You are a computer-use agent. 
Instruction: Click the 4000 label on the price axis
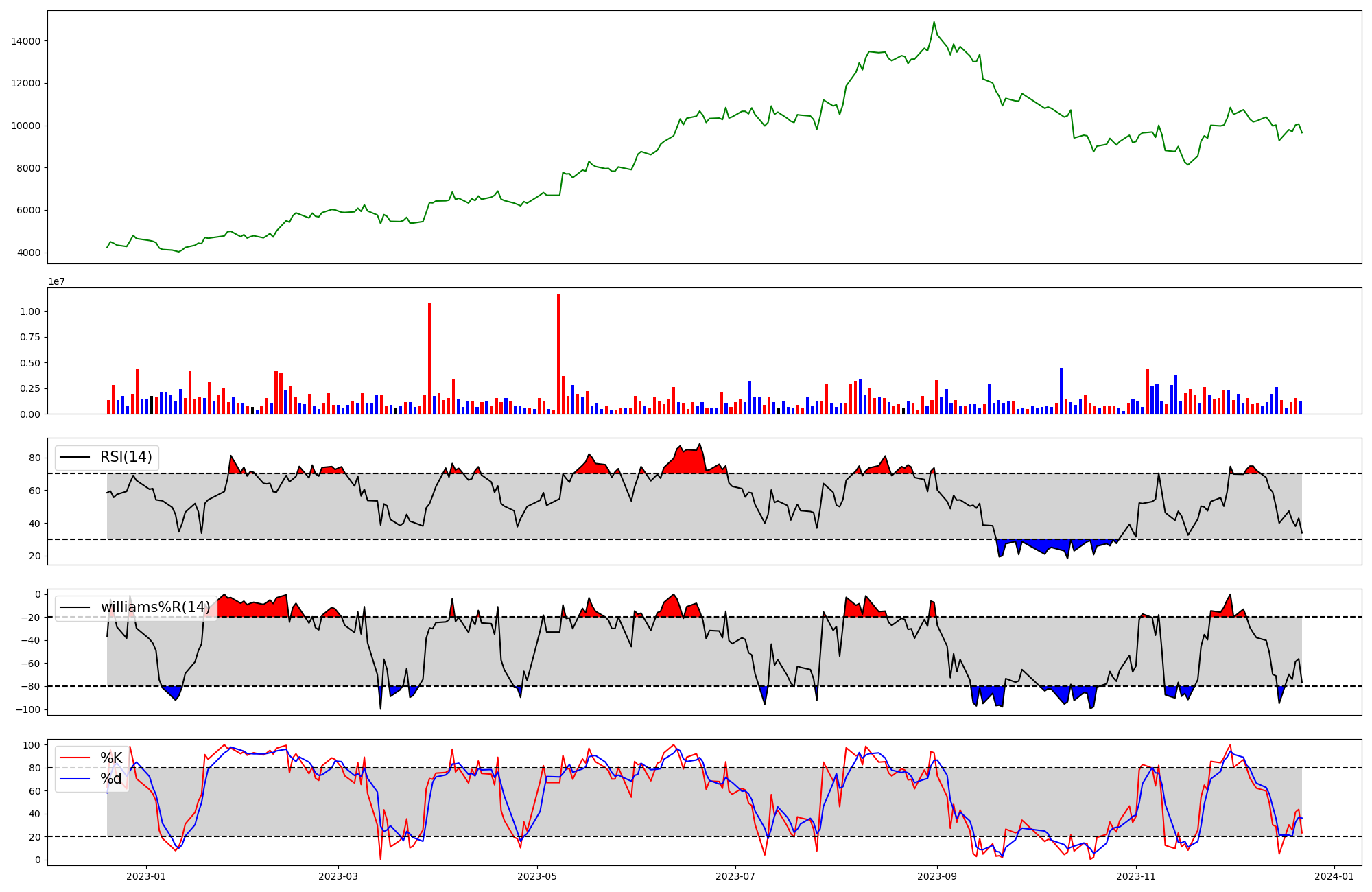[x=29, y=253]
